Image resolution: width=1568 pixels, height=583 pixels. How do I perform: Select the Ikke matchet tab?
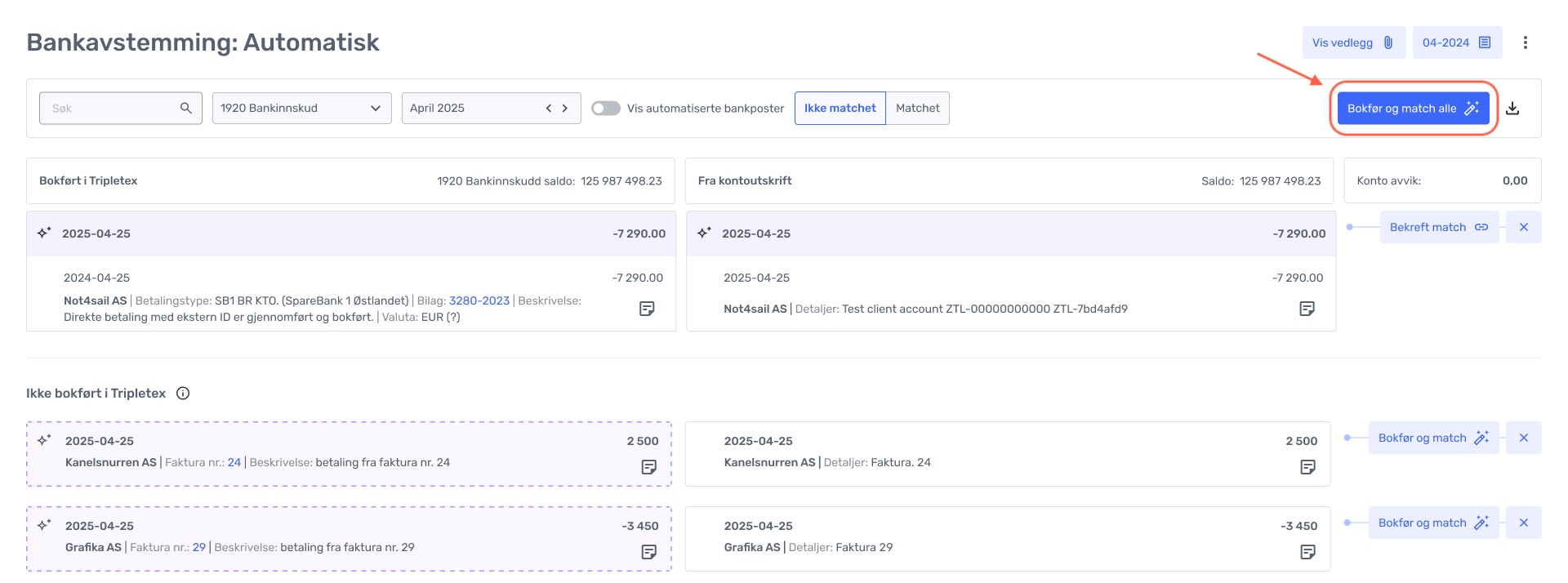coord(840,108)
